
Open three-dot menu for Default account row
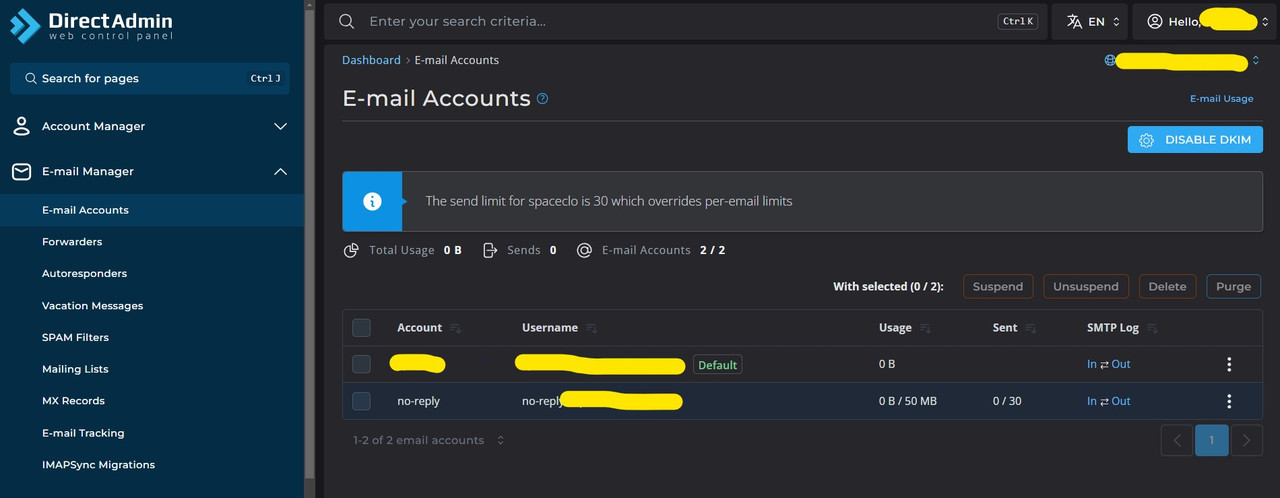pyautogui.click(x=1229, y=364)
